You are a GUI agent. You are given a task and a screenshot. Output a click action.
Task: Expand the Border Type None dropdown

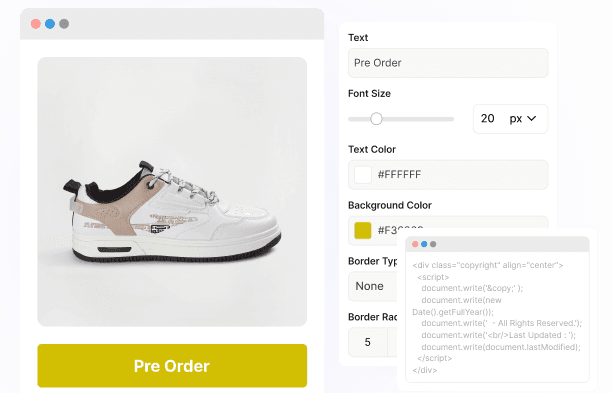tap(373, 286)
